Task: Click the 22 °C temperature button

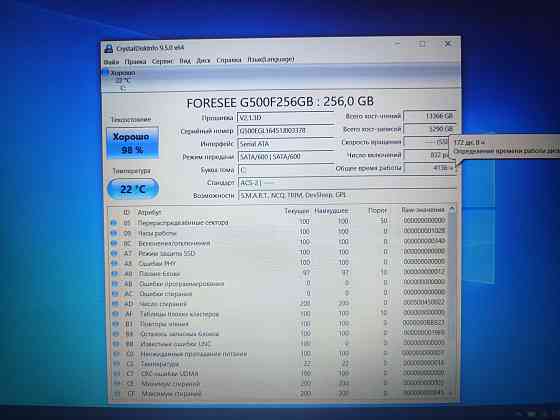Action: [x=133, y=189]
